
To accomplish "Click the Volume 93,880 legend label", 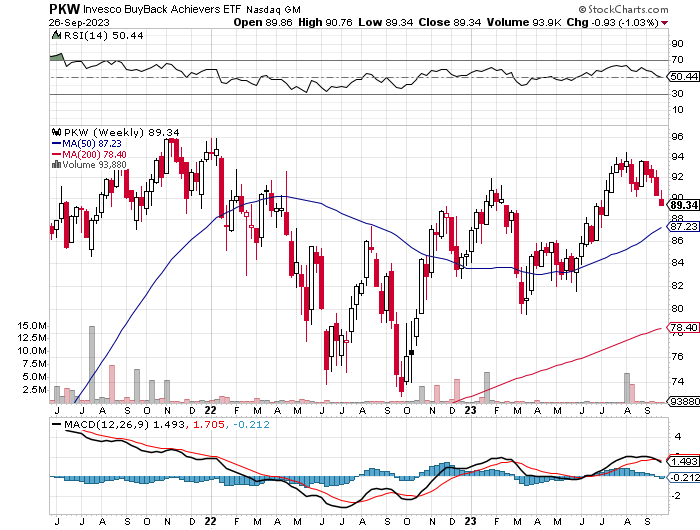I will click(94, 165).
